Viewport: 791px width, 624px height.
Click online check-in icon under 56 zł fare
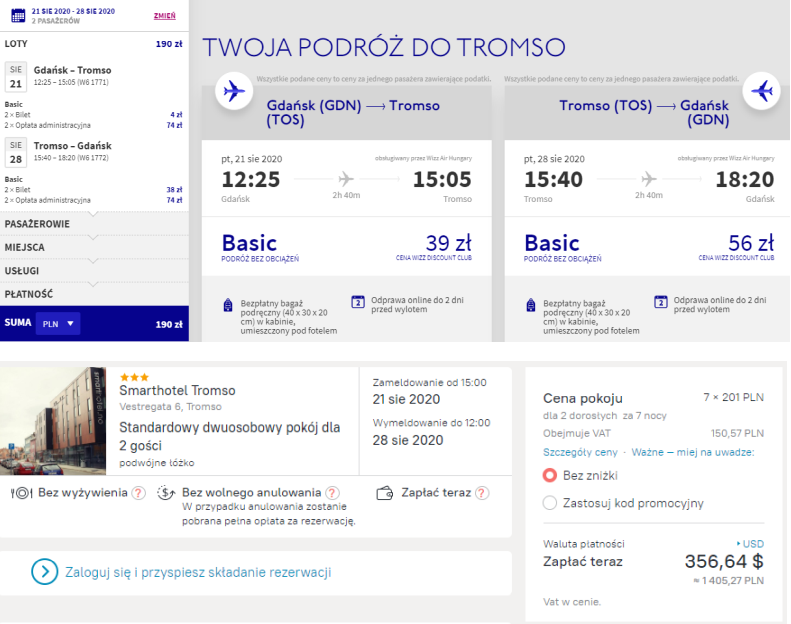660,302
